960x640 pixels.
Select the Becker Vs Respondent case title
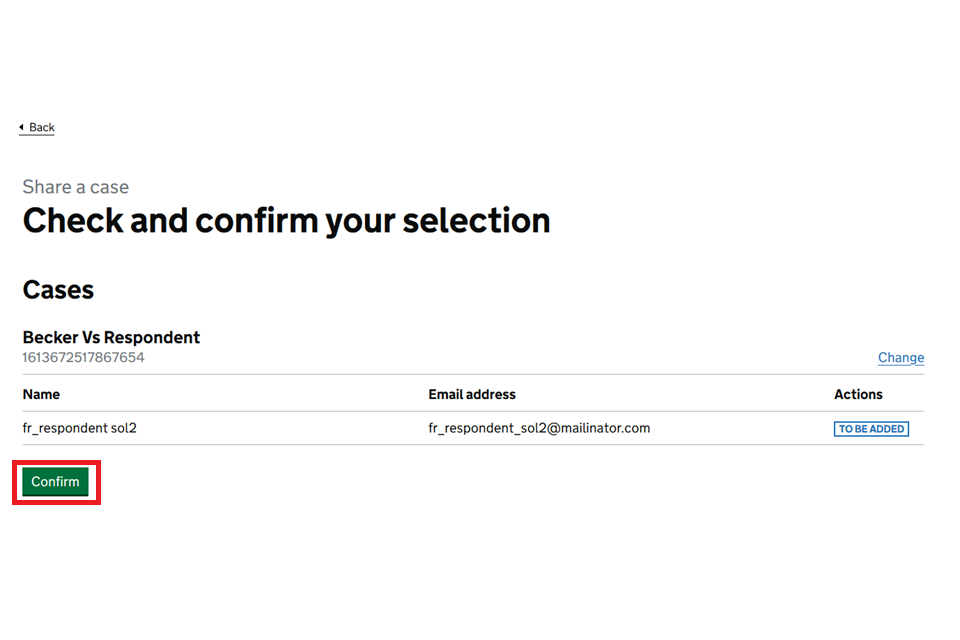111,338
